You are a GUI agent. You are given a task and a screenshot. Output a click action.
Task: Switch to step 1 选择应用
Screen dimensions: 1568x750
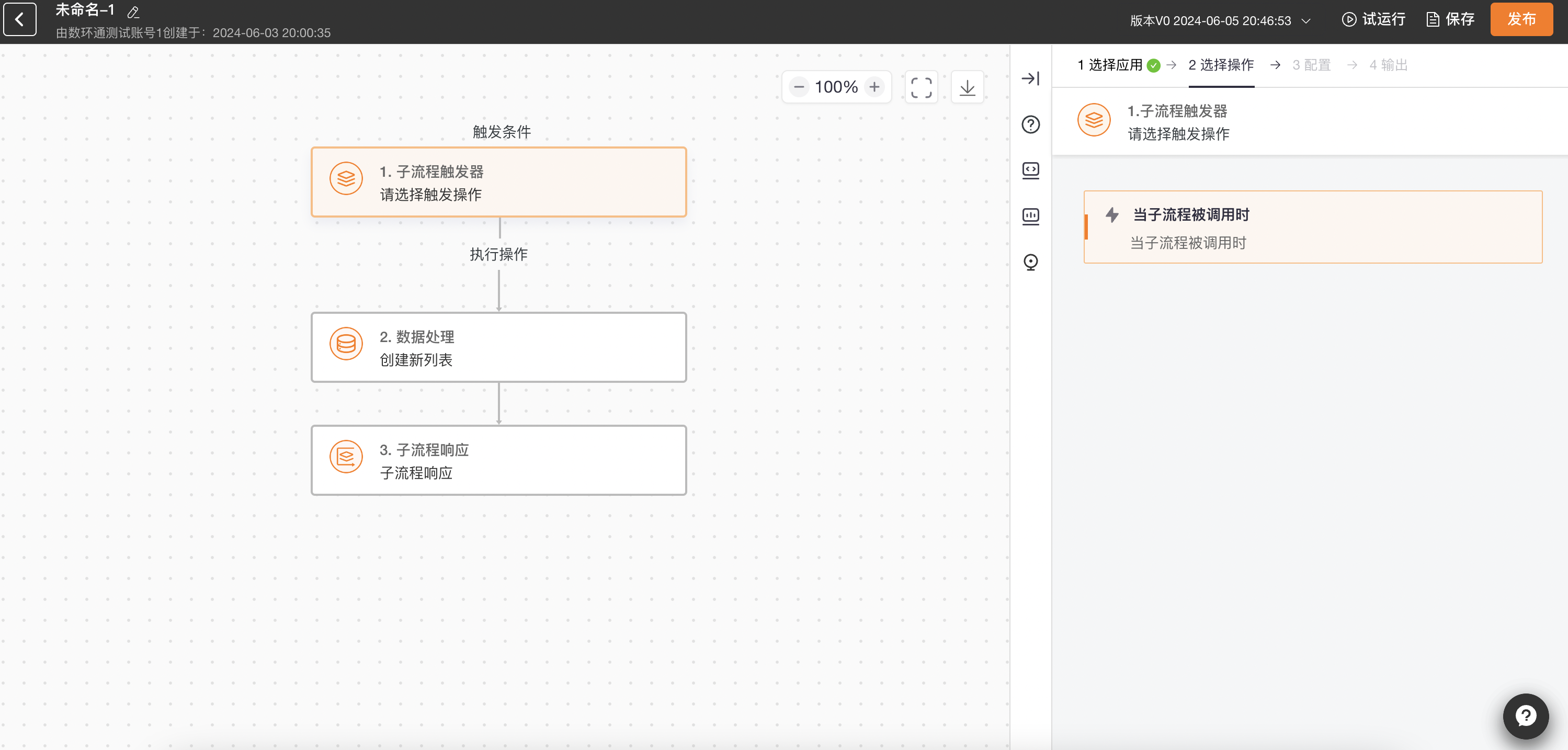pos(1118,65)
